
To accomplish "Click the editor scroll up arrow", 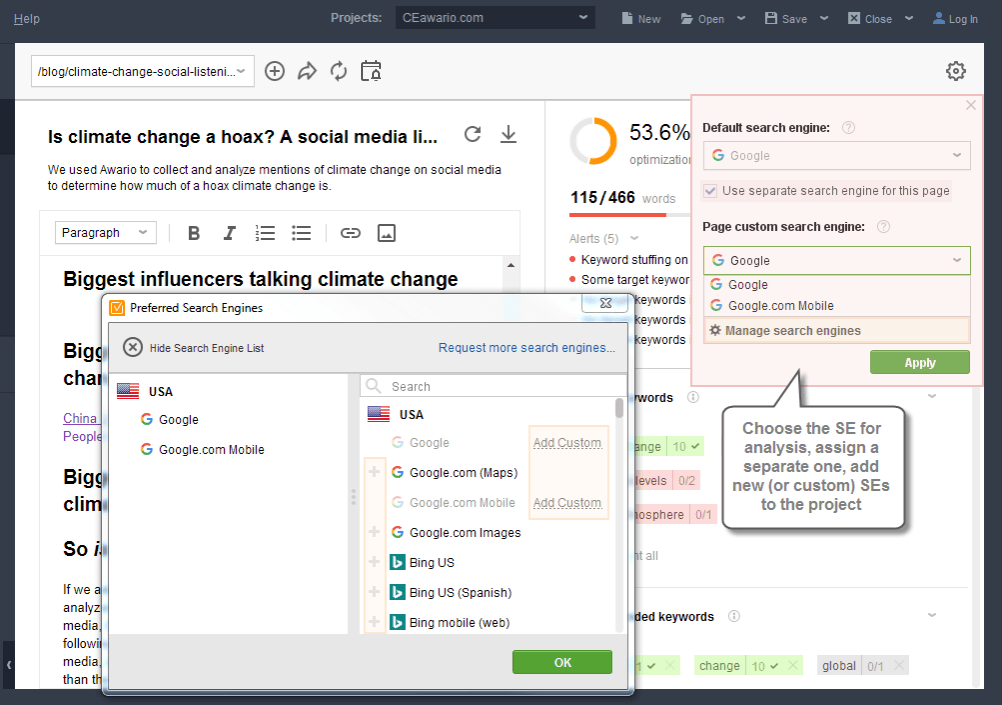I will pos(511,265).
